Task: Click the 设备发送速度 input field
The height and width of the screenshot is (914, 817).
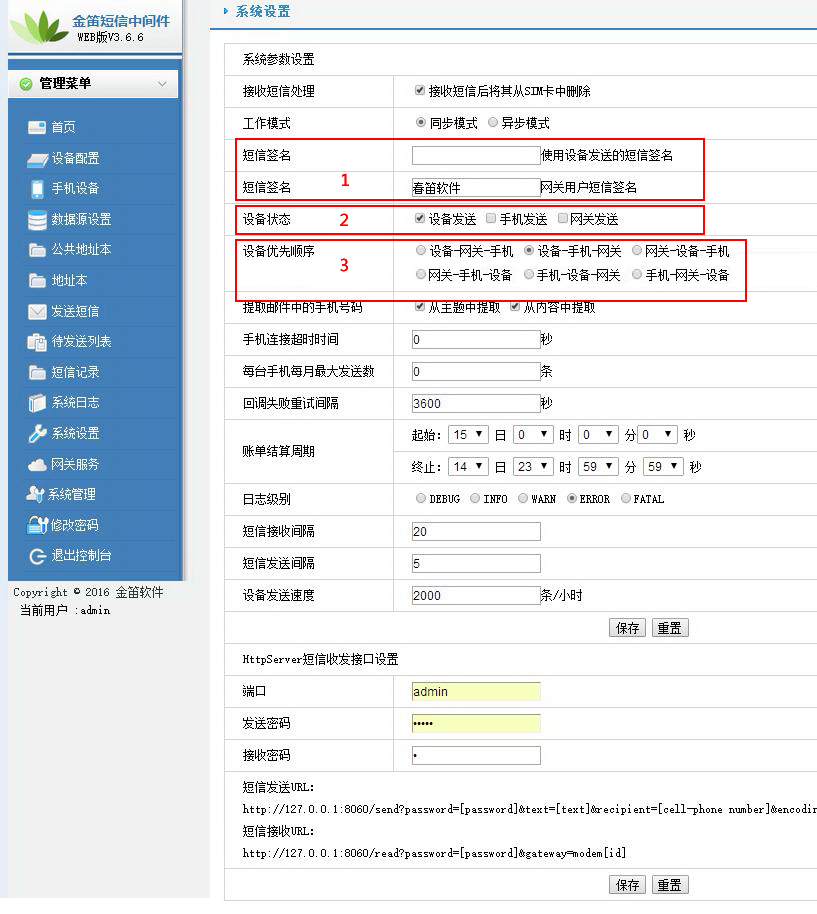Action: [476, 595]
